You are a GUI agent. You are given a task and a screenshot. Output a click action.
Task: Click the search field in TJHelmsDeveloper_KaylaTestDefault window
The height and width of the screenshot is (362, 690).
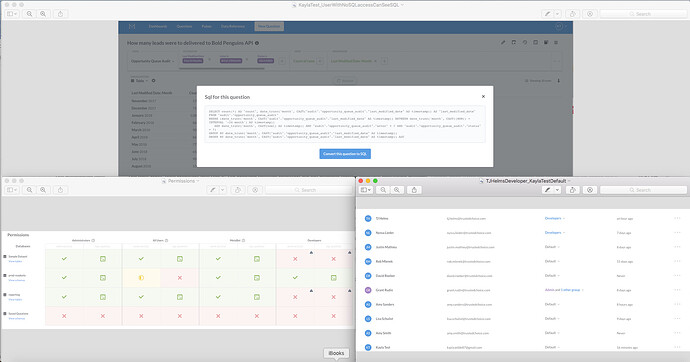pyautogui.click(x=643, y=190)
